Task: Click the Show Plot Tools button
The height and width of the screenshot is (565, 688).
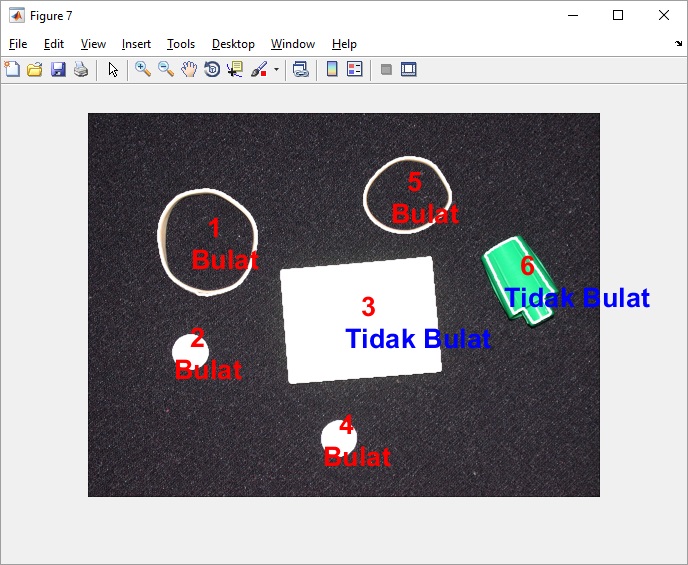Action: point(408,69)
